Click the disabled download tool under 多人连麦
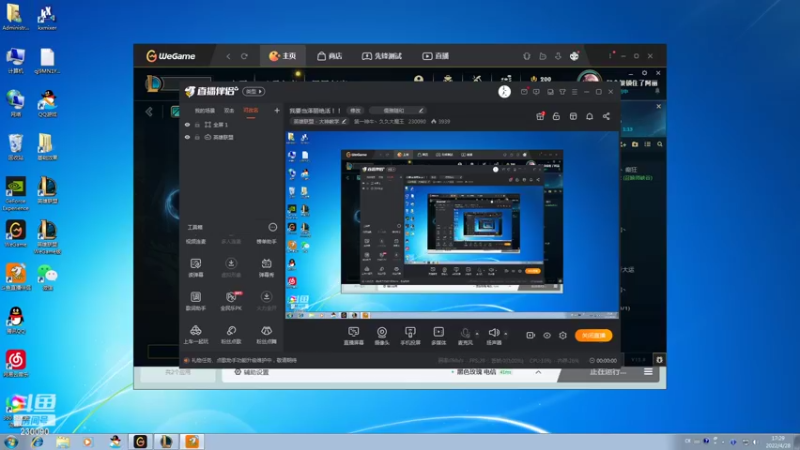The height and width of the screenshot is (450, 800). [231, 267]
